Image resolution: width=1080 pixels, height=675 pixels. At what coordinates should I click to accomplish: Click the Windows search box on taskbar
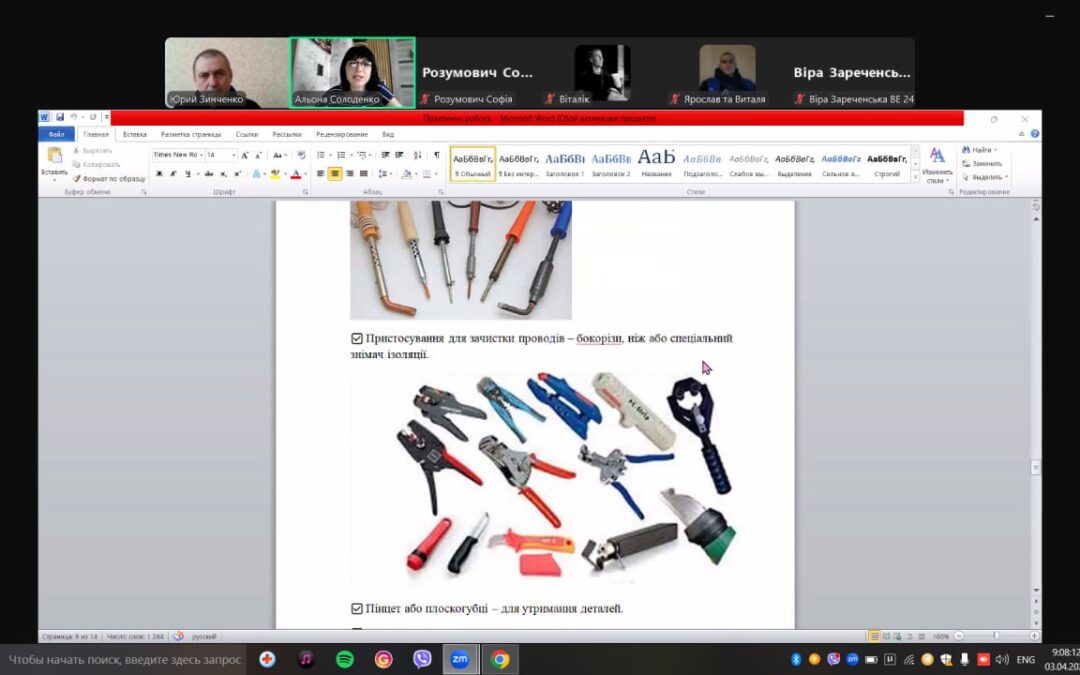point(125,659)
